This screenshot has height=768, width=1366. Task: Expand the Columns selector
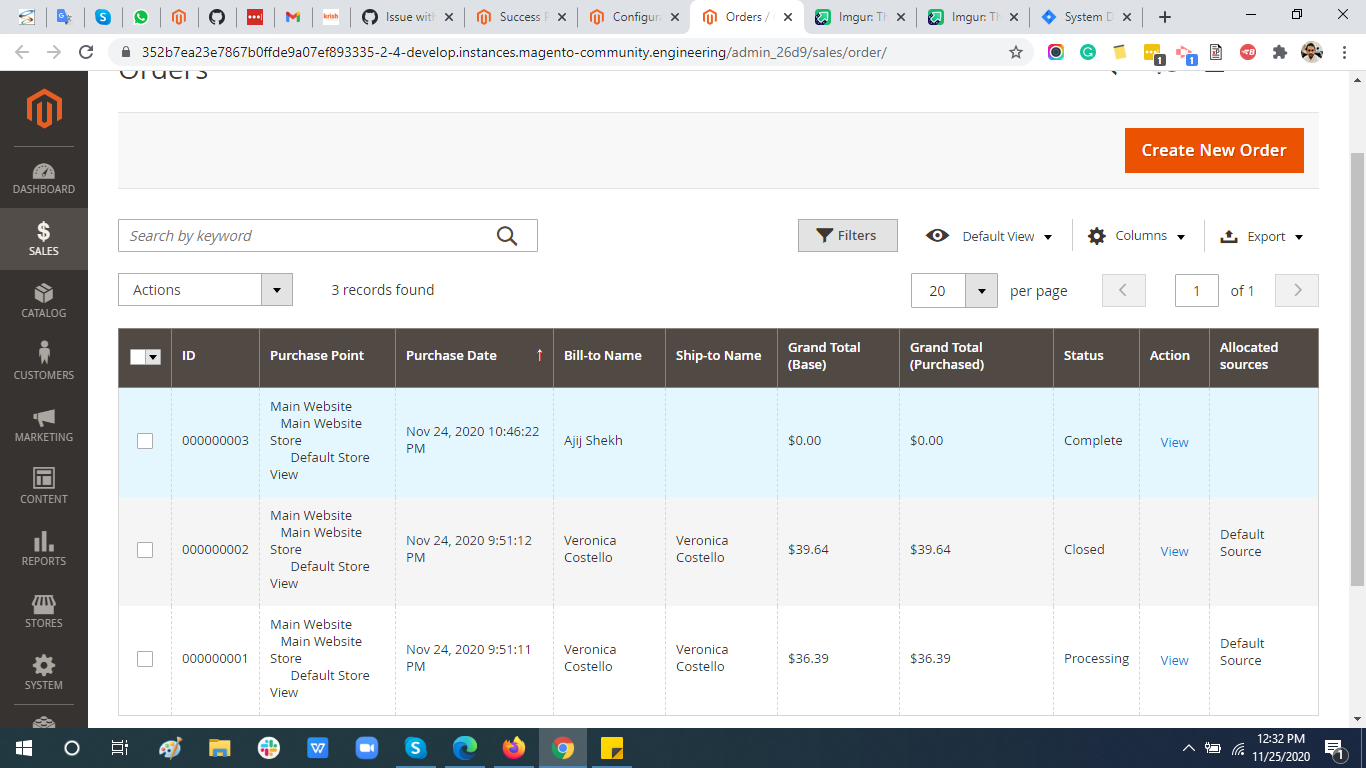[x=1136, y=235]
